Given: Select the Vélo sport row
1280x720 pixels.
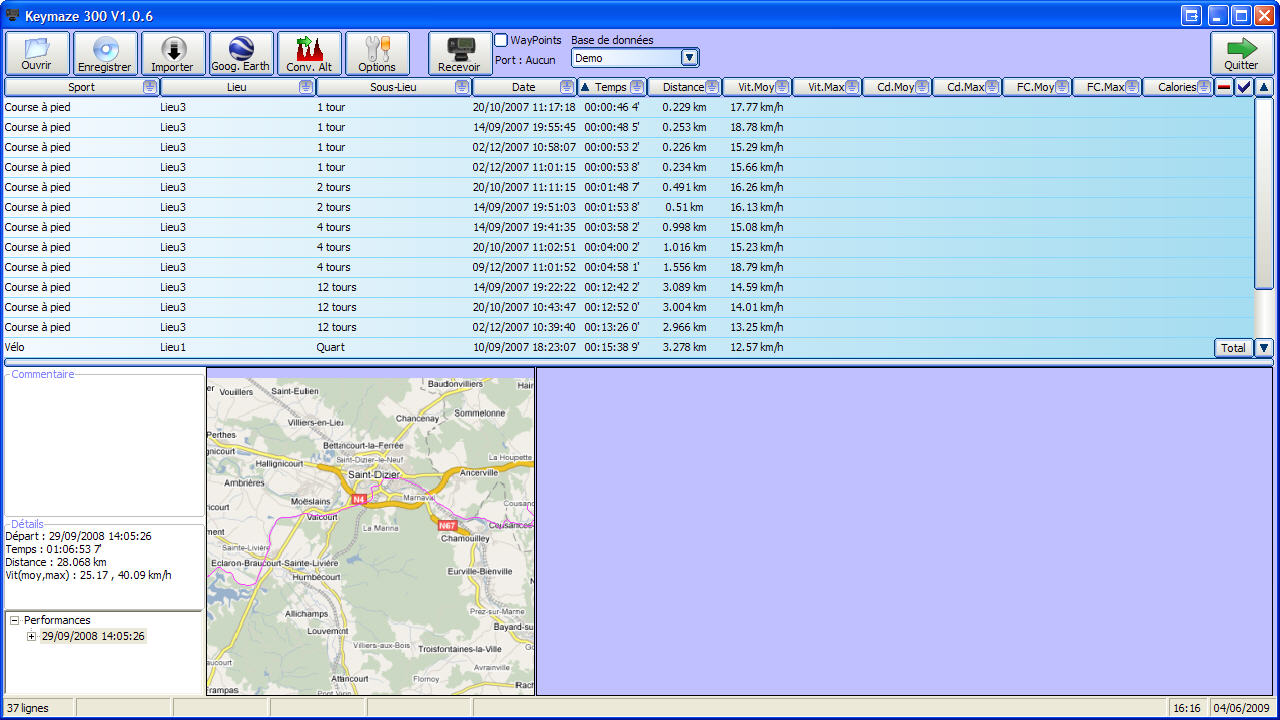Looking at the screenshot, I should click(628, 347).
